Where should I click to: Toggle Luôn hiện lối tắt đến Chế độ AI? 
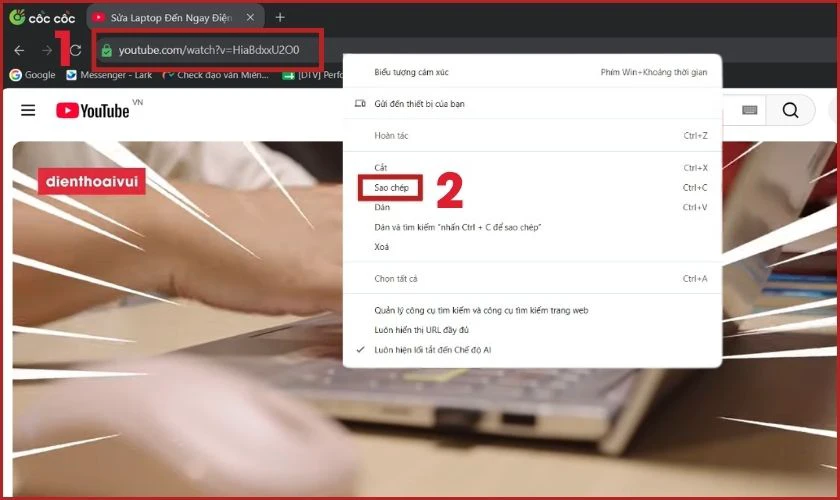click(532, 350)
